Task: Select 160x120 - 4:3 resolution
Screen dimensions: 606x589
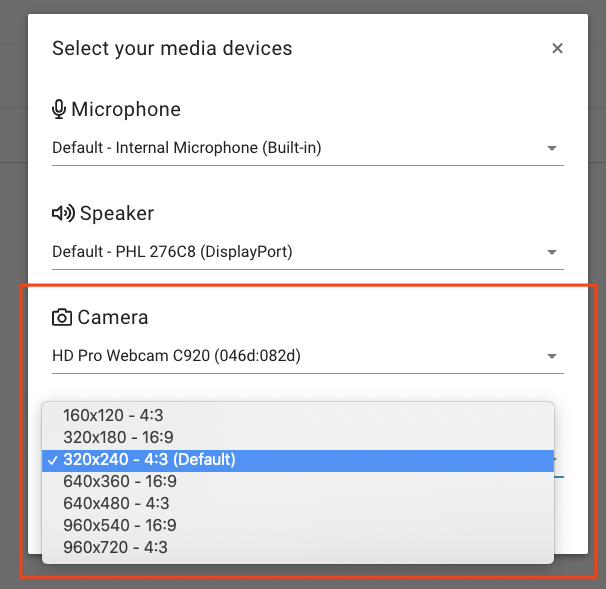Action: pos(298,415)
